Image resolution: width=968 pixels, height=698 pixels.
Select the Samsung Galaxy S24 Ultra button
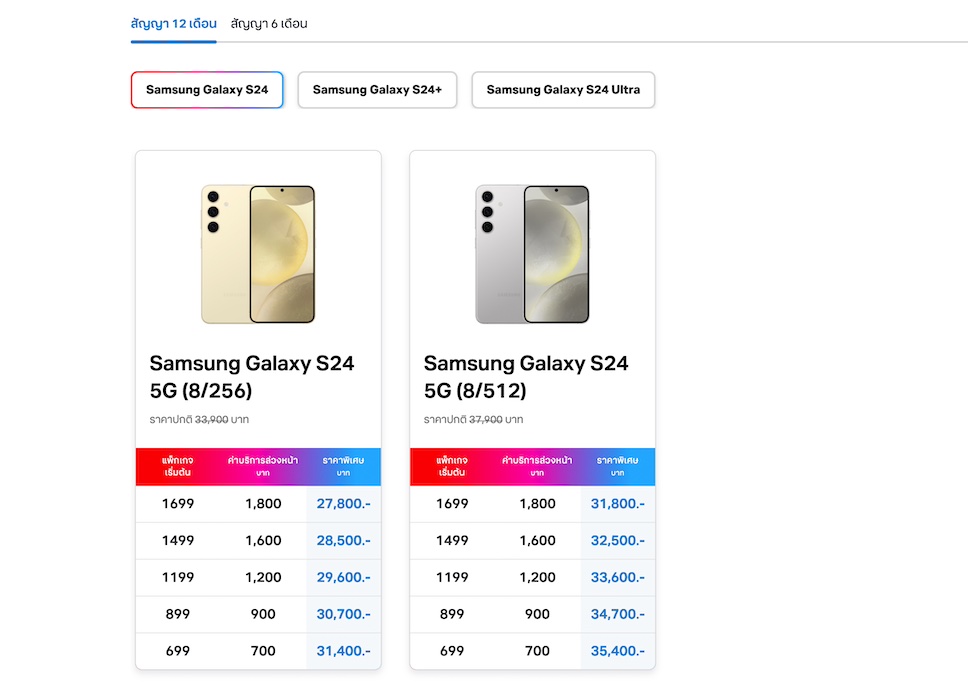563,90
